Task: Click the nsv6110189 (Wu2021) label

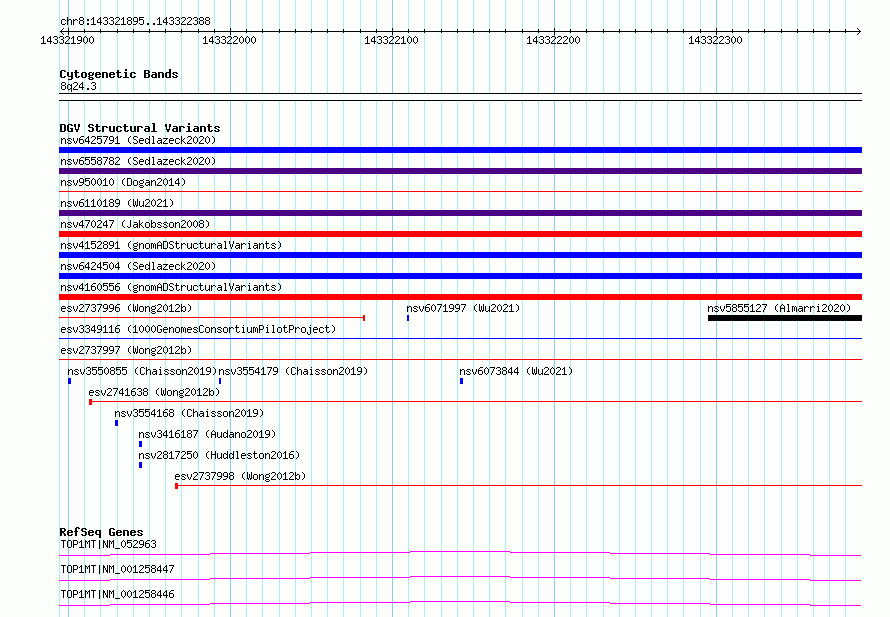Action: pos(117,203)
